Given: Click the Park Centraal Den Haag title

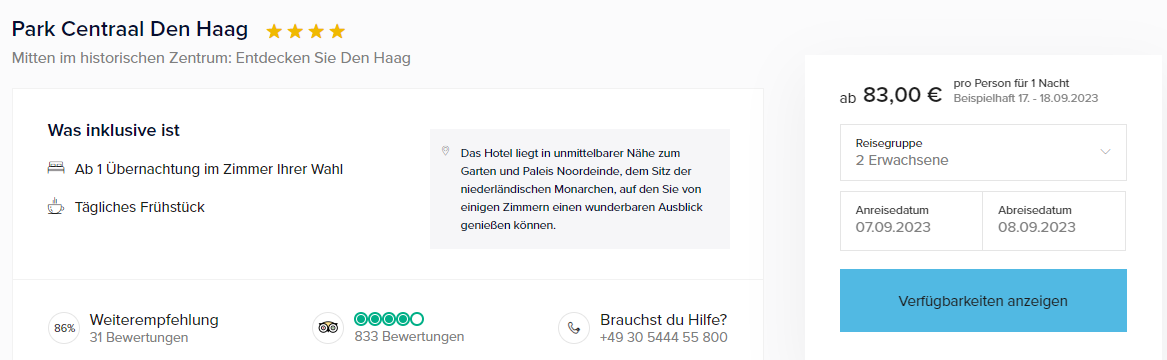Looking at the screenshot, I should point(130,30).
